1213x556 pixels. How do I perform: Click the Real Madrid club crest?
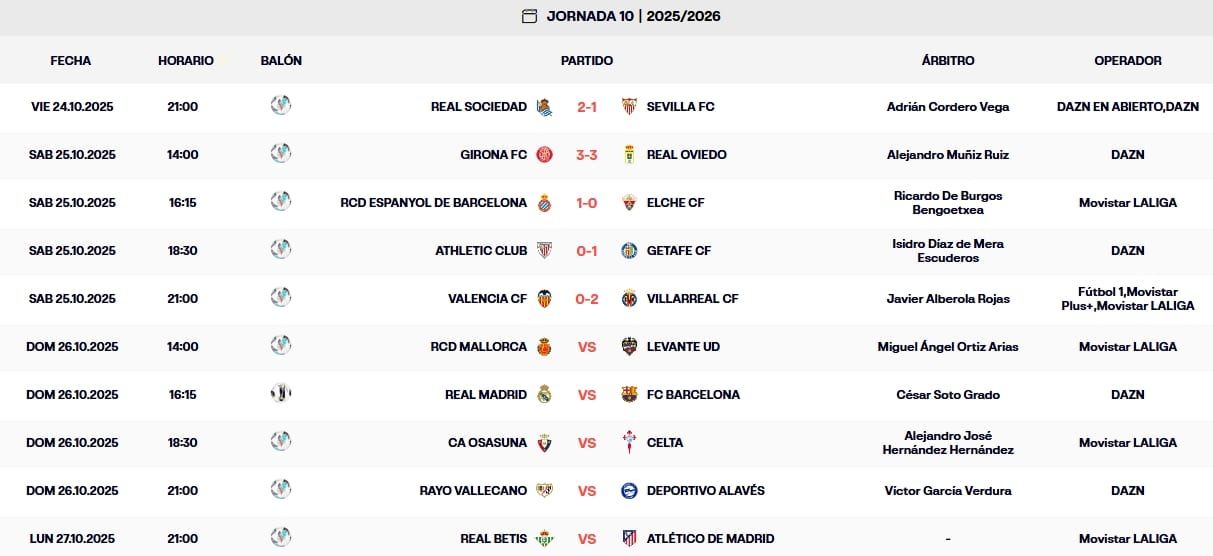[545, 395]
